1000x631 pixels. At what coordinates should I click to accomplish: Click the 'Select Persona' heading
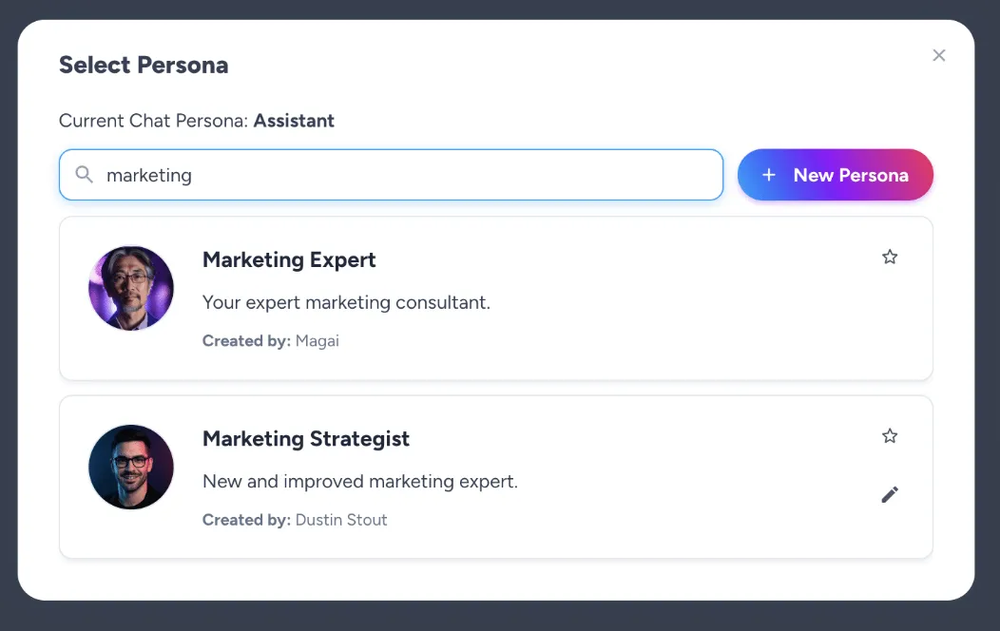coord(143,65)
